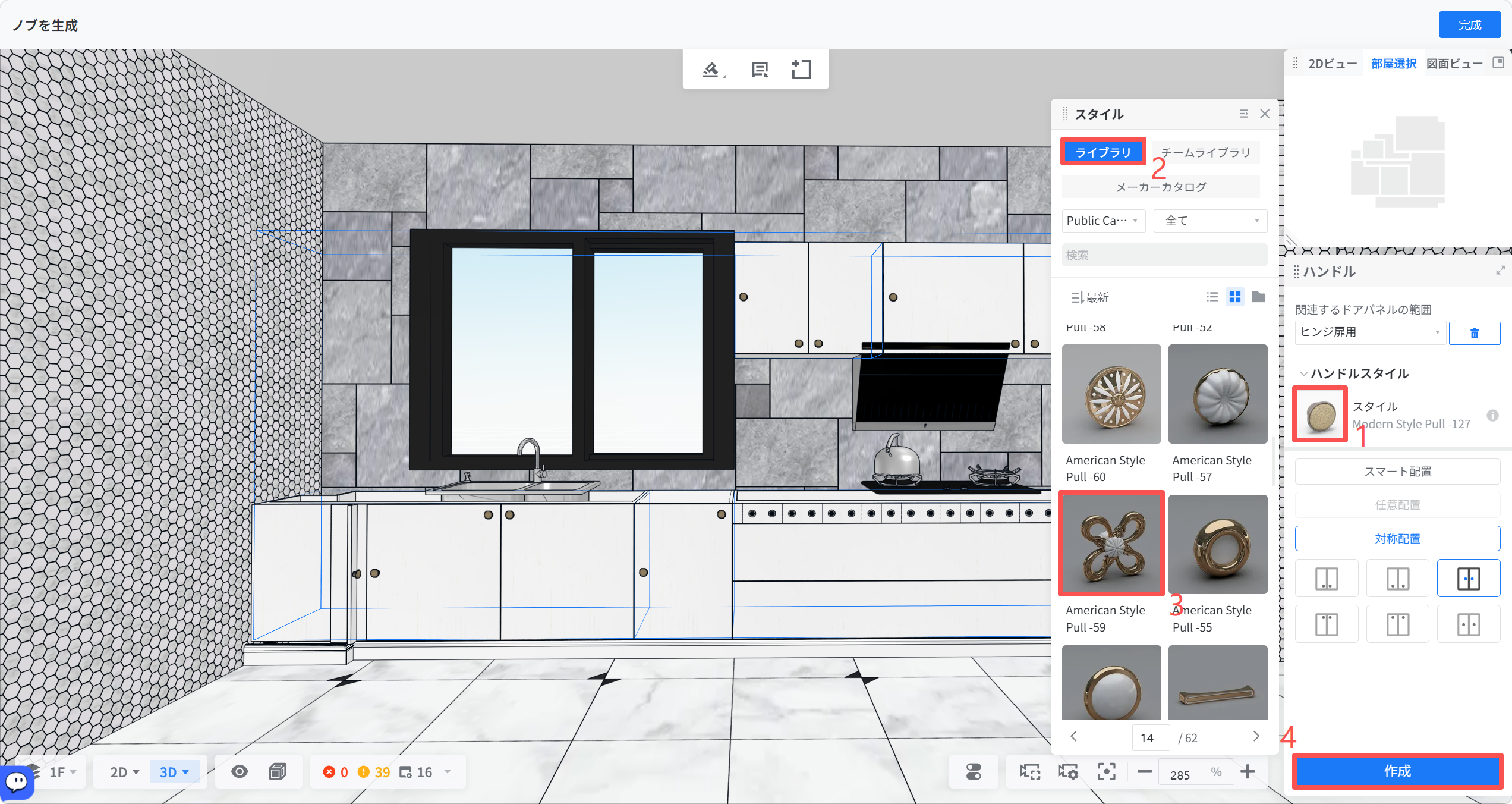Fit view with the focus target icon

[1106, 772]
